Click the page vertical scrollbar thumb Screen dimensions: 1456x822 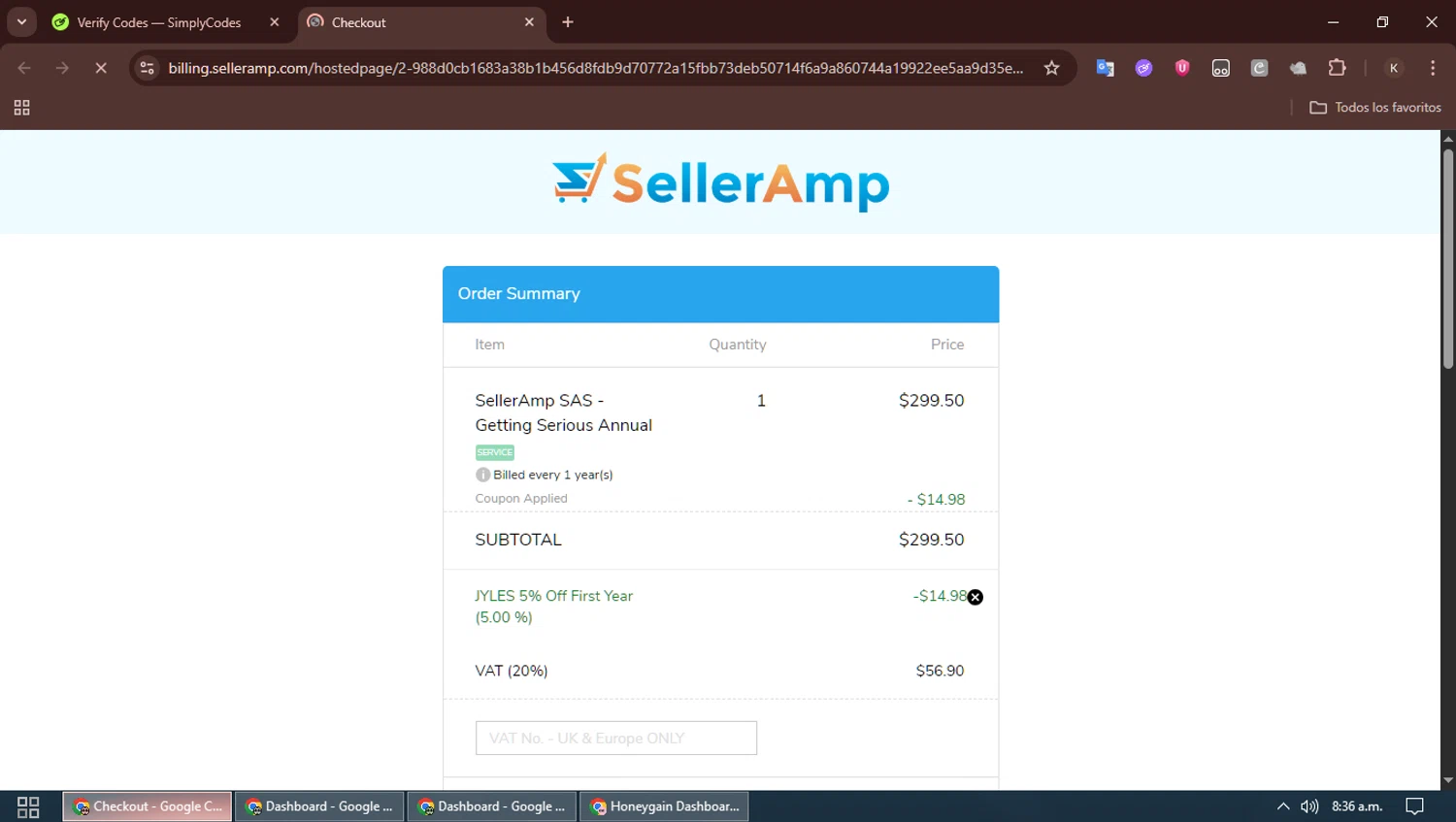point(1448,257)
